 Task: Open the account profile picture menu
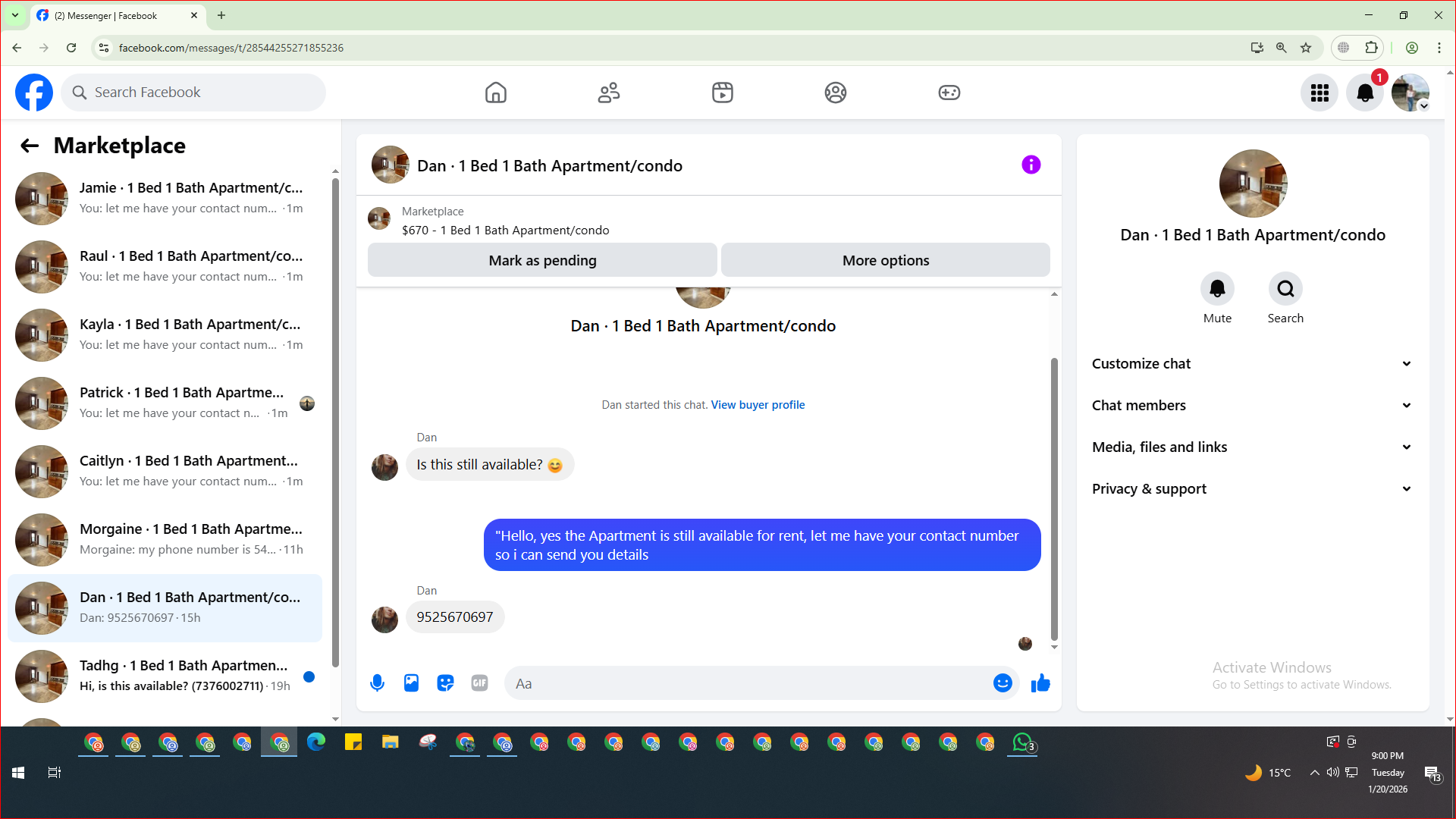[x=1410, y=93]
